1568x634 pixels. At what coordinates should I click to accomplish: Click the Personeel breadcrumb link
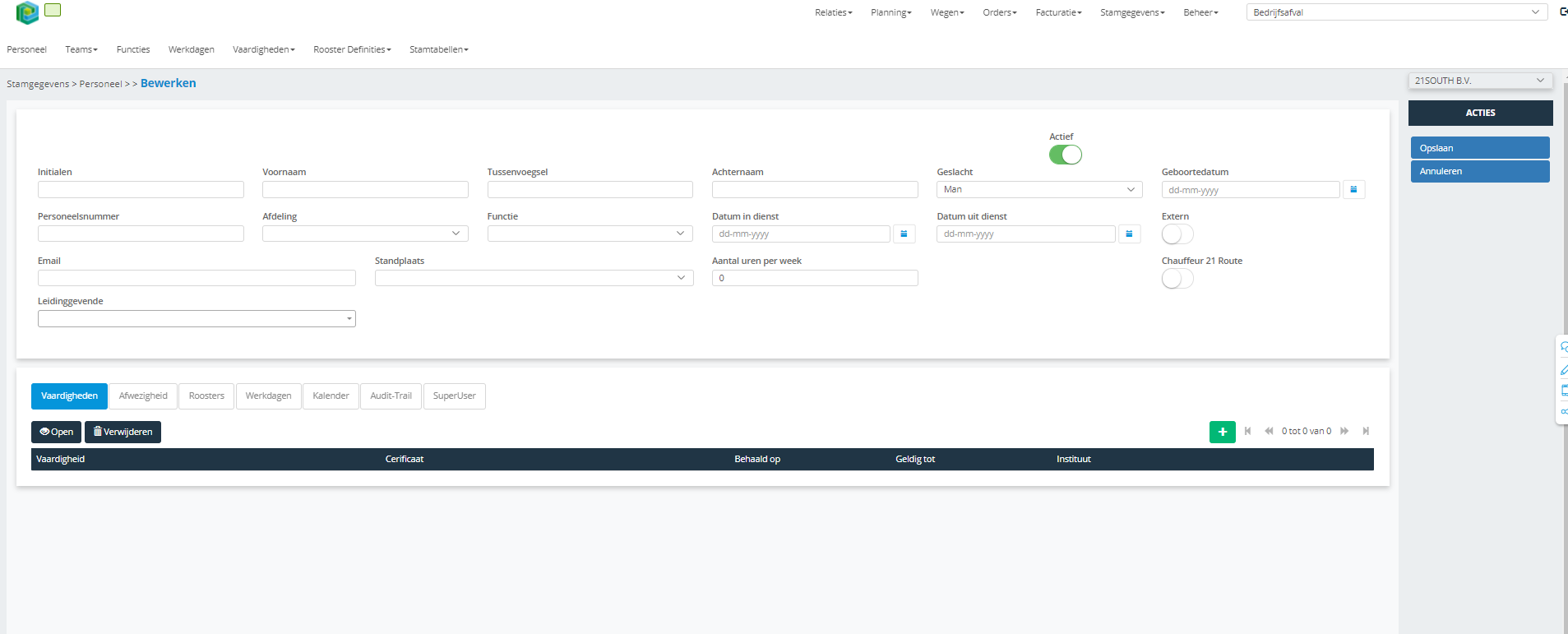[100, 84]
